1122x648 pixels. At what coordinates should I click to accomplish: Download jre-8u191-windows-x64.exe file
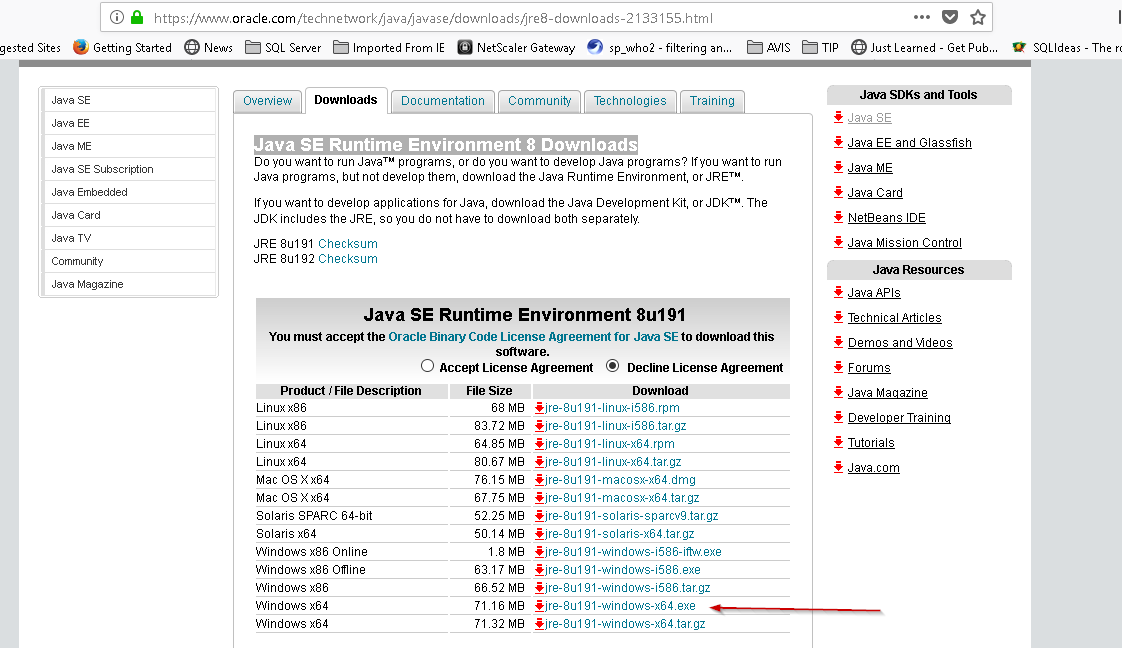point(620,606)
